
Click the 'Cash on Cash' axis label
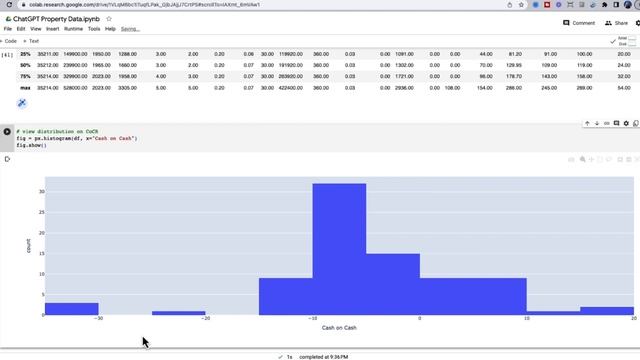tap(339, 328)
